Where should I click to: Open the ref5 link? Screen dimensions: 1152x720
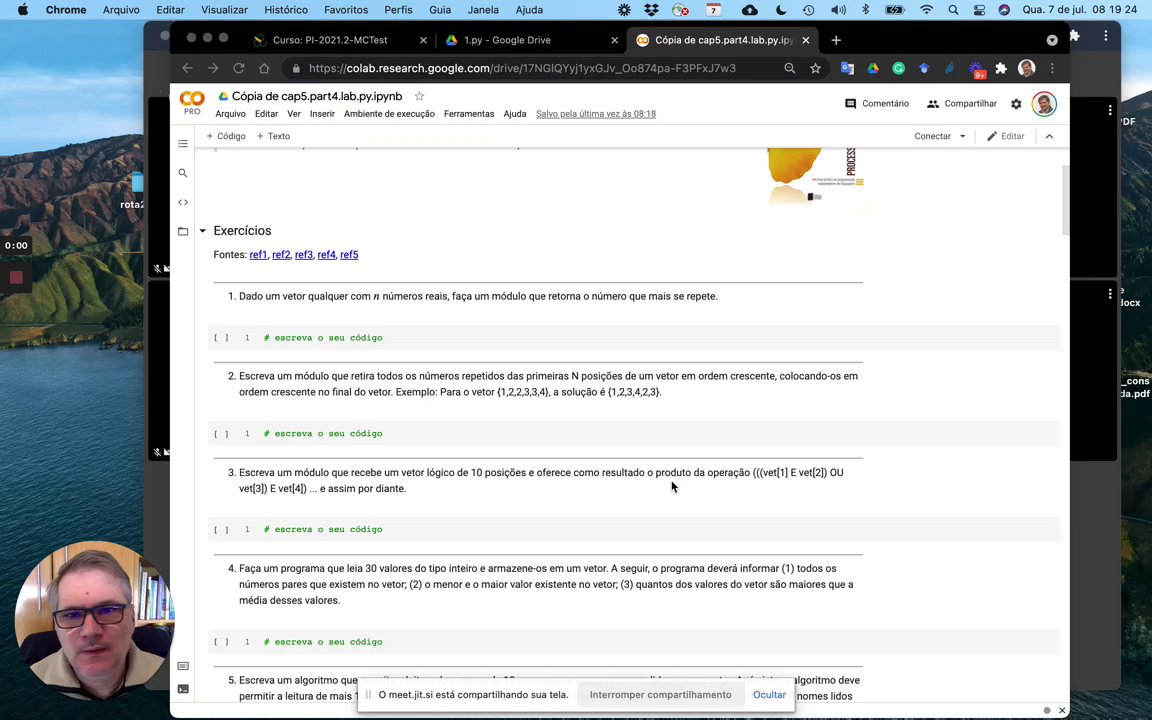pyautogui.click(x=349, y=255)
